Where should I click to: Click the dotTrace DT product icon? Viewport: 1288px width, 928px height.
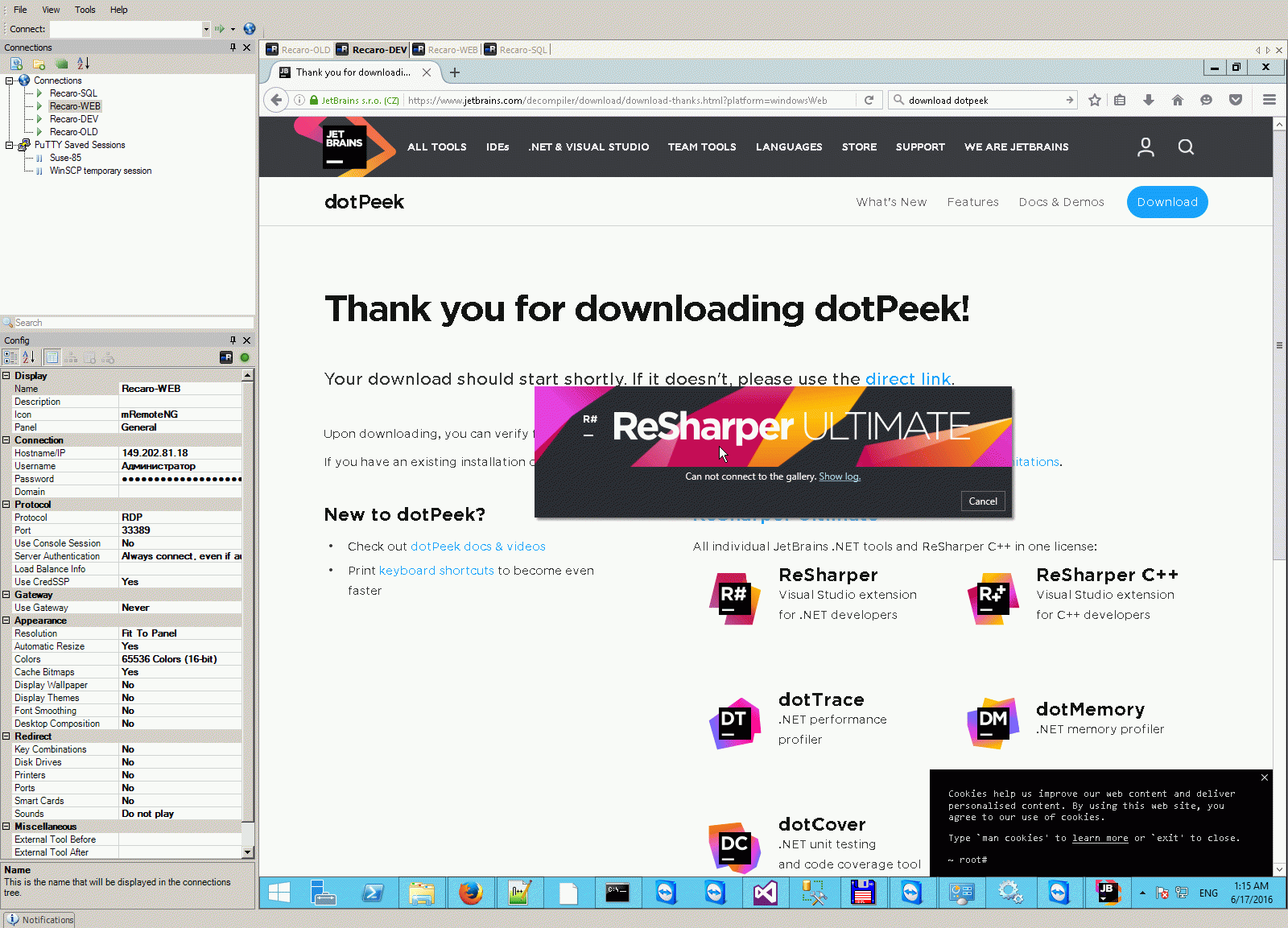click(735, 723)
